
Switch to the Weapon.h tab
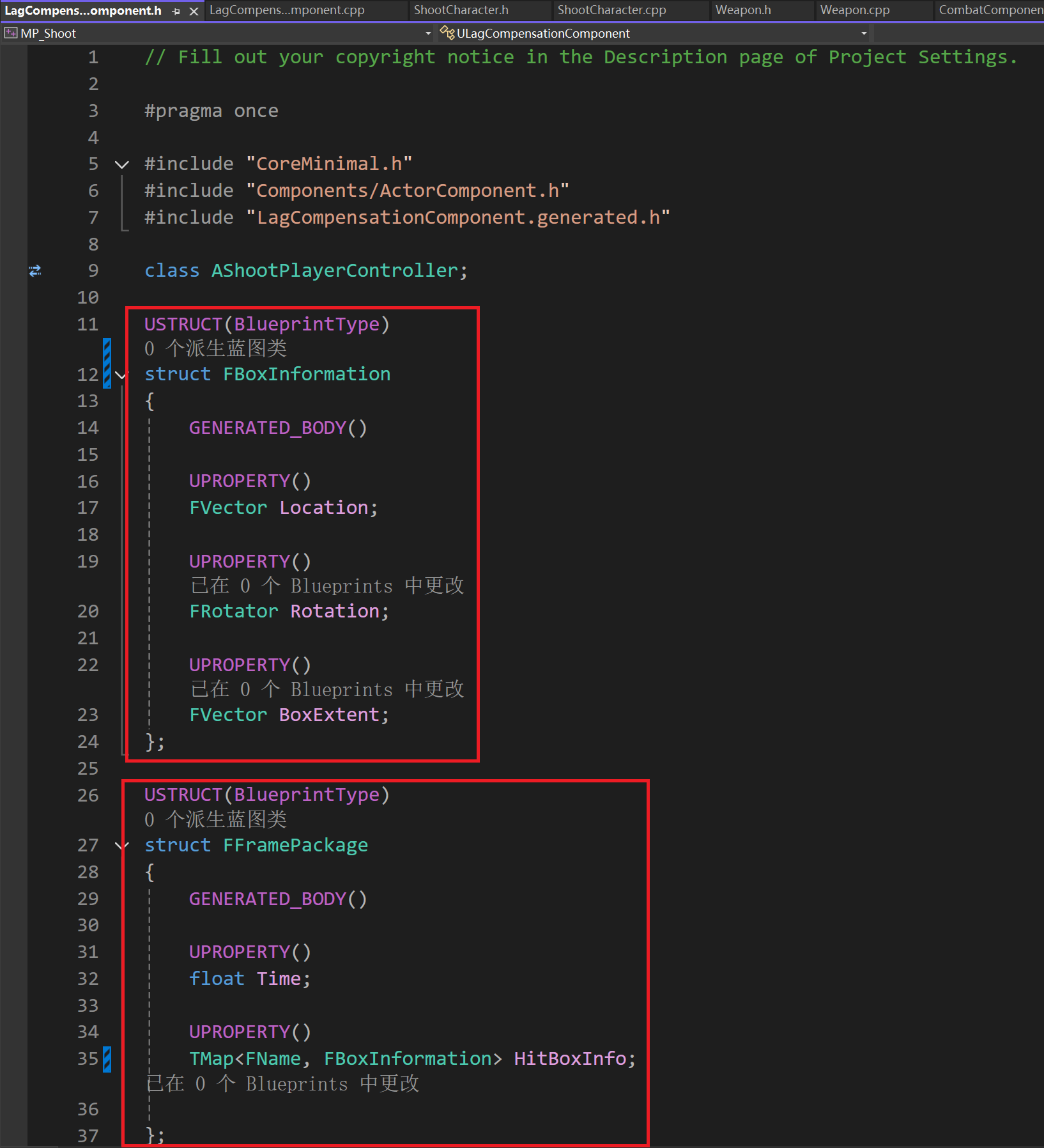[743, 10]
